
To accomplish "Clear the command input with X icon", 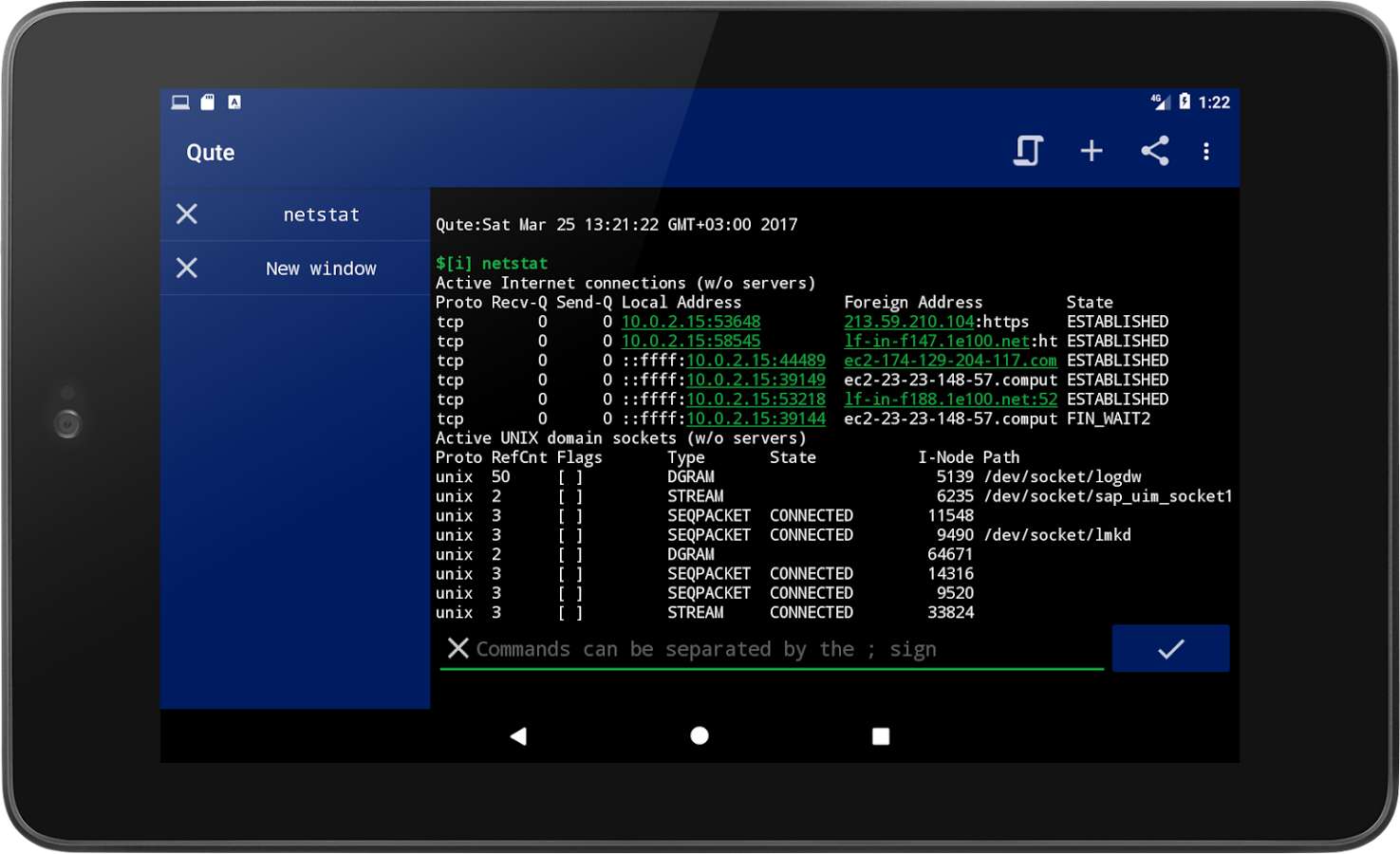I will [x=458, y=648].
